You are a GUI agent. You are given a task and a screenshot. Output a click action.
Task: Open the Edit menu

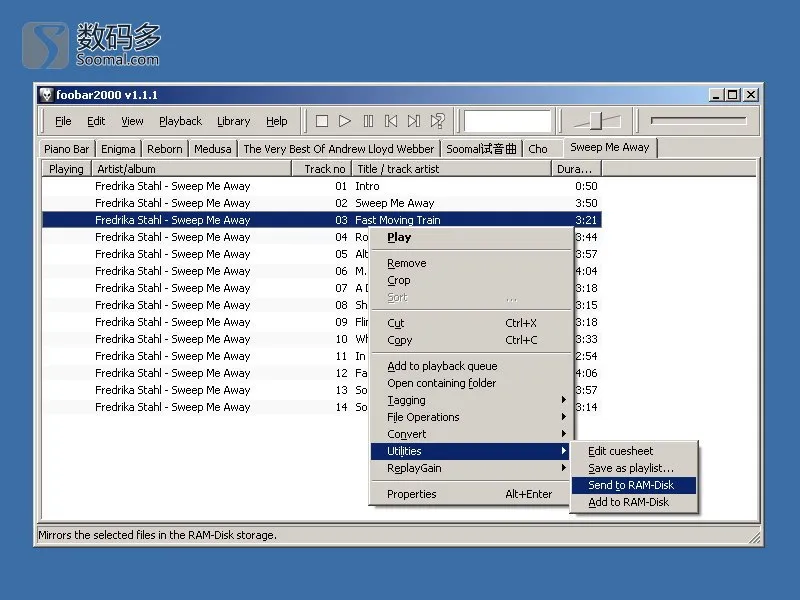tap(96, 121)
